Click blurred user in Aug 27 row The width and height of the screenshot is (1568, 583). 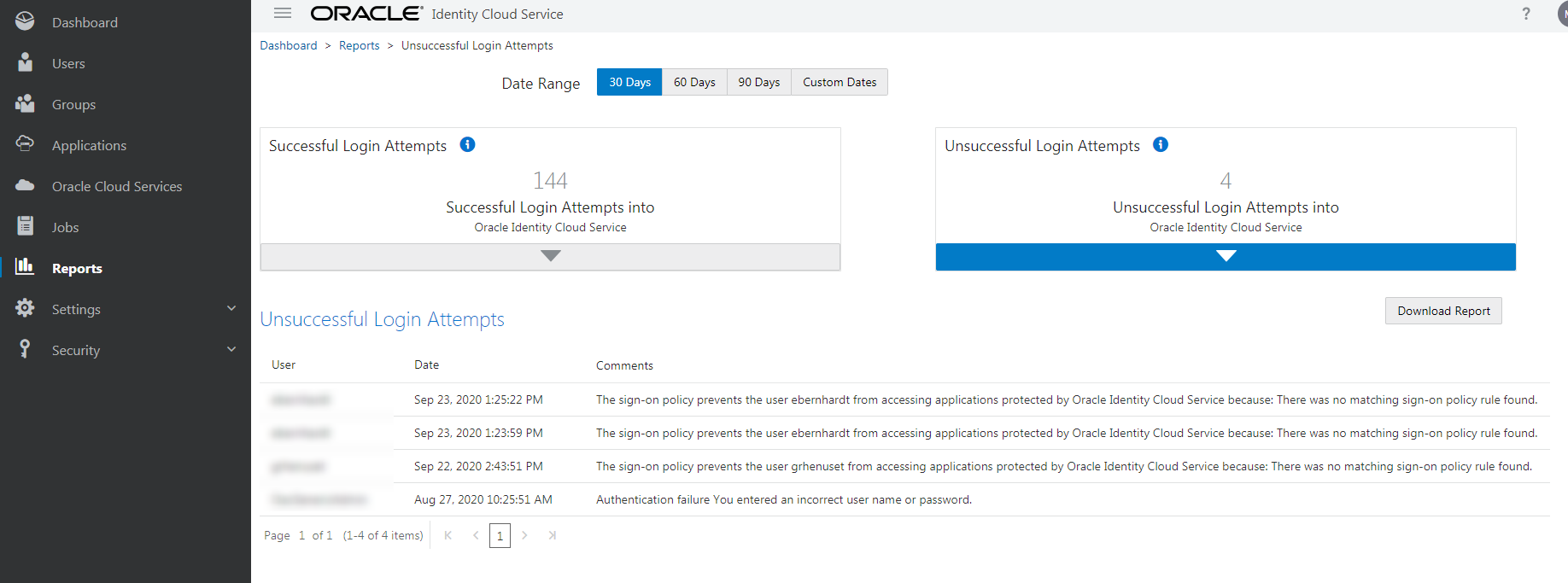(319, 499)
